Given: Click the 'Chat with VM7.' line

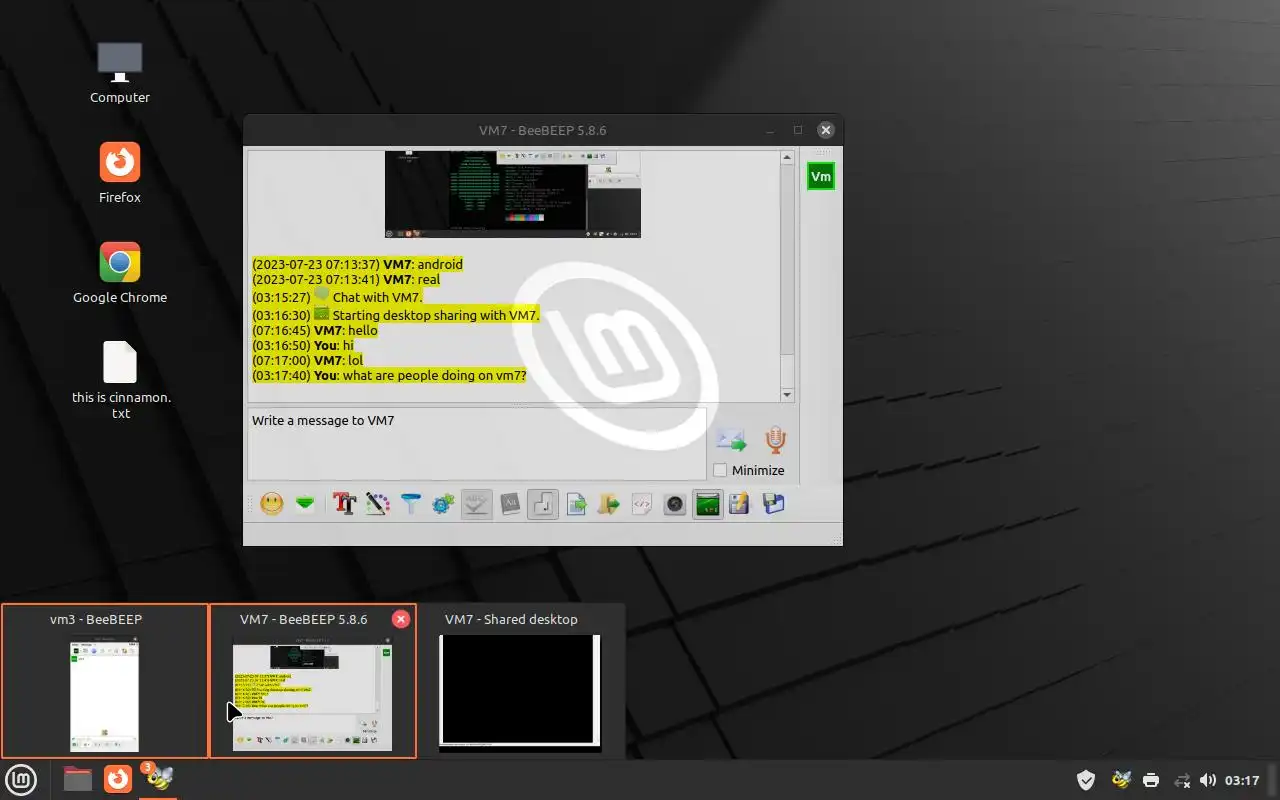Looking at the screenshot, I should tap(338, 297).
